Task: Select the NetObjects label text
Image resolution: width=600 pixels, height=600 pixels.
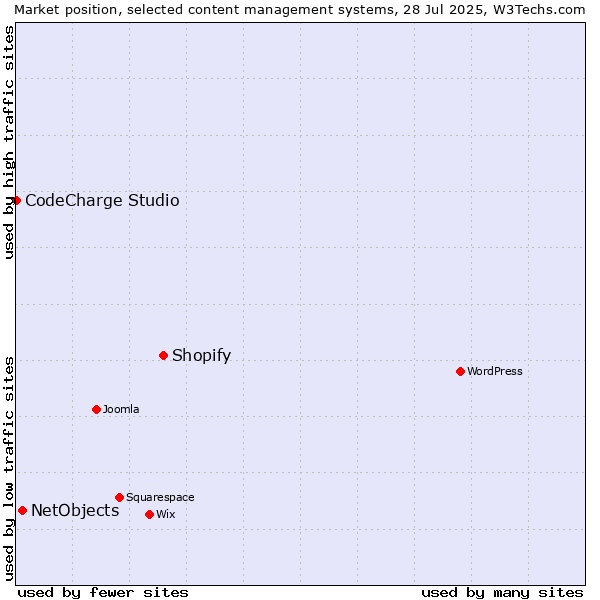Action: pyautogui.click(x=75, y=510)
